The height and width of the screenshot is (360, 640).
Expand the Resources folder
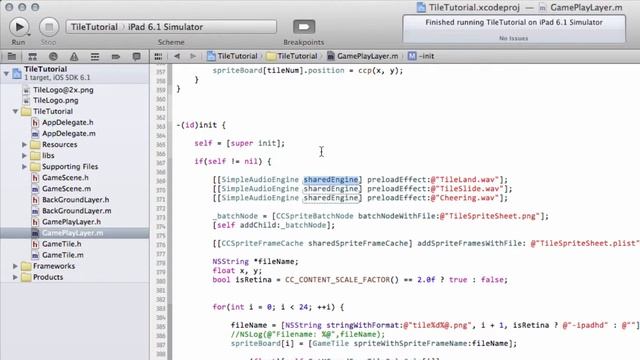click(24, 144)
